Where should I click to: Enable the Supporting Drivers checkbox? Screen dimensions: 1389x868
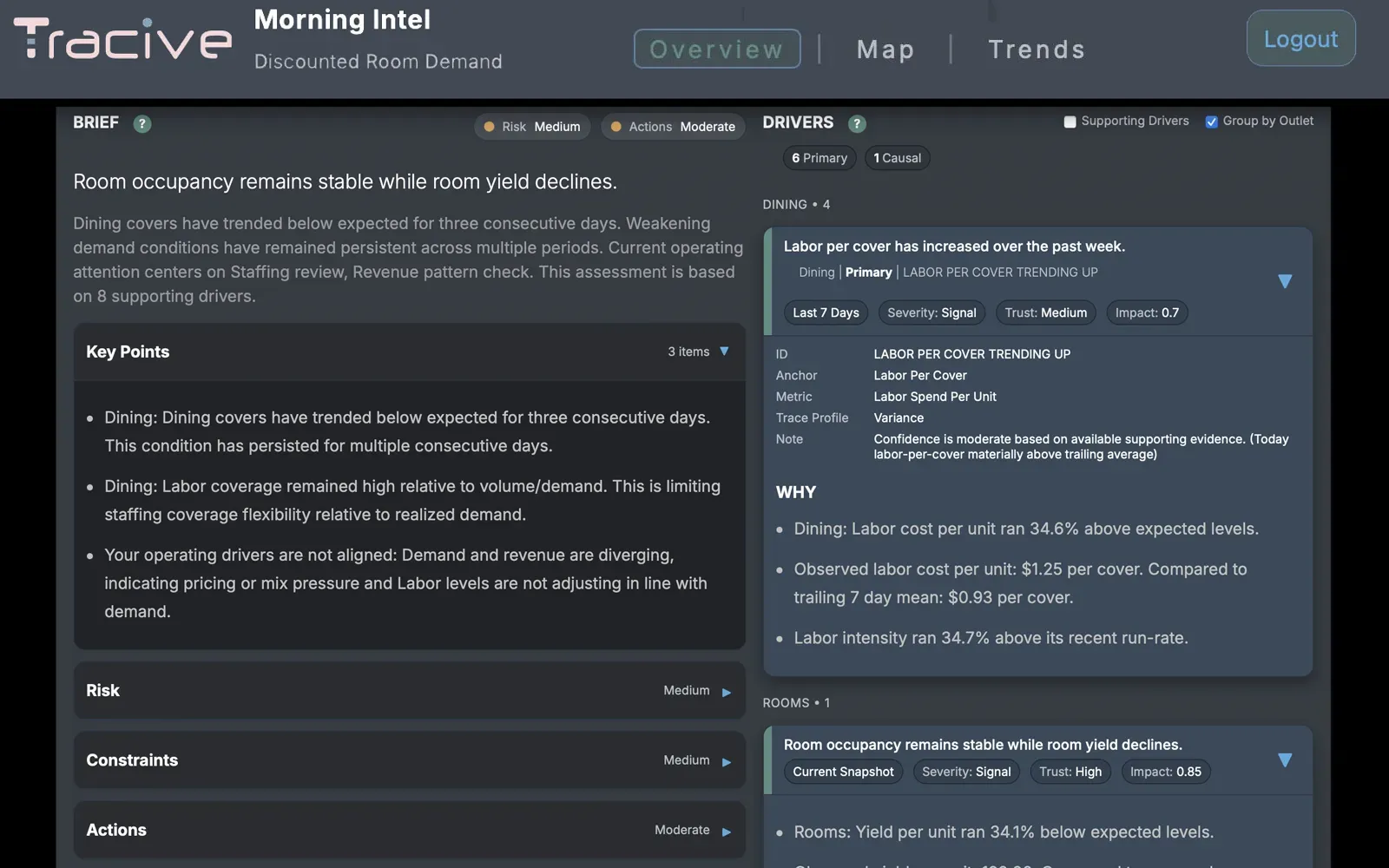coord(1070,122)
